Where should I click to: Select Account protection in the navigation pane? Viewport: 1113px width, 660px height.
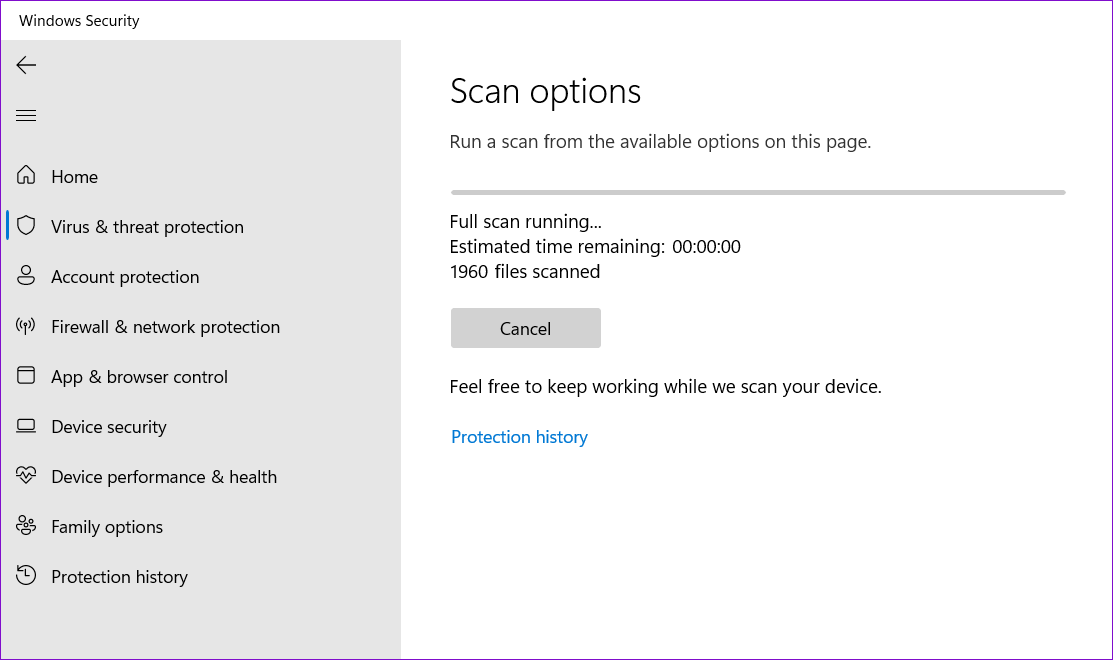point(124,276)
